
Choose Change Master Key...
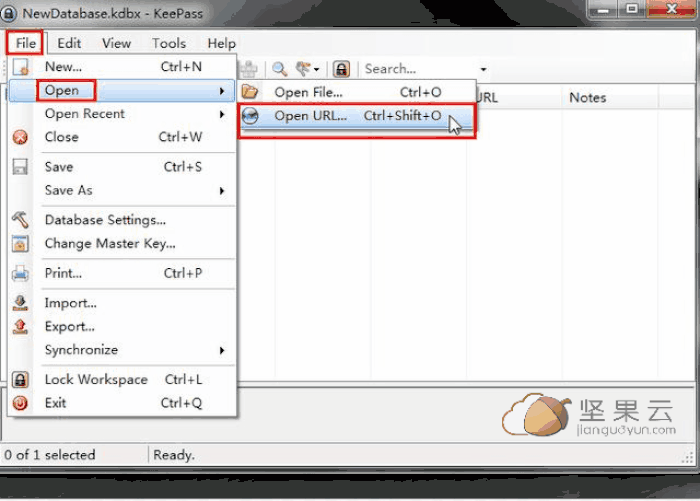coord(122,244)
